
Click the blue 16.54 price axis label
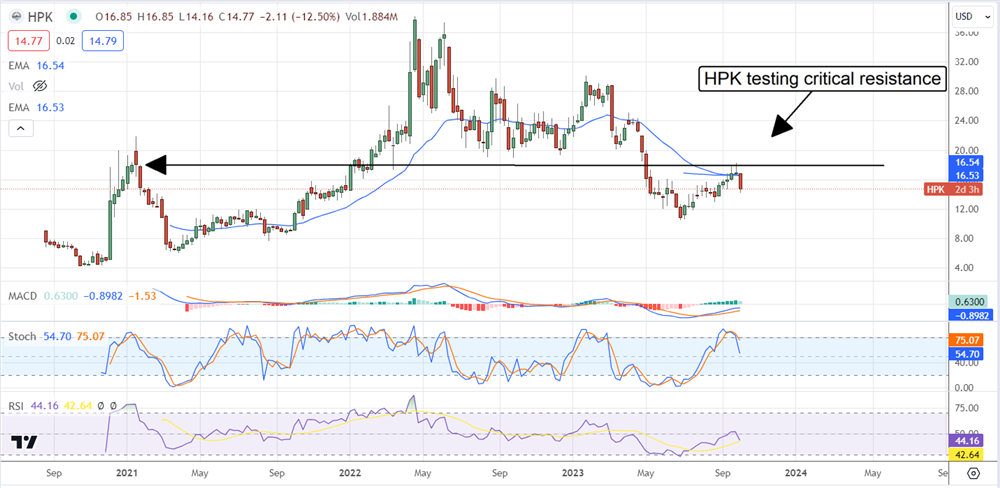967,164
